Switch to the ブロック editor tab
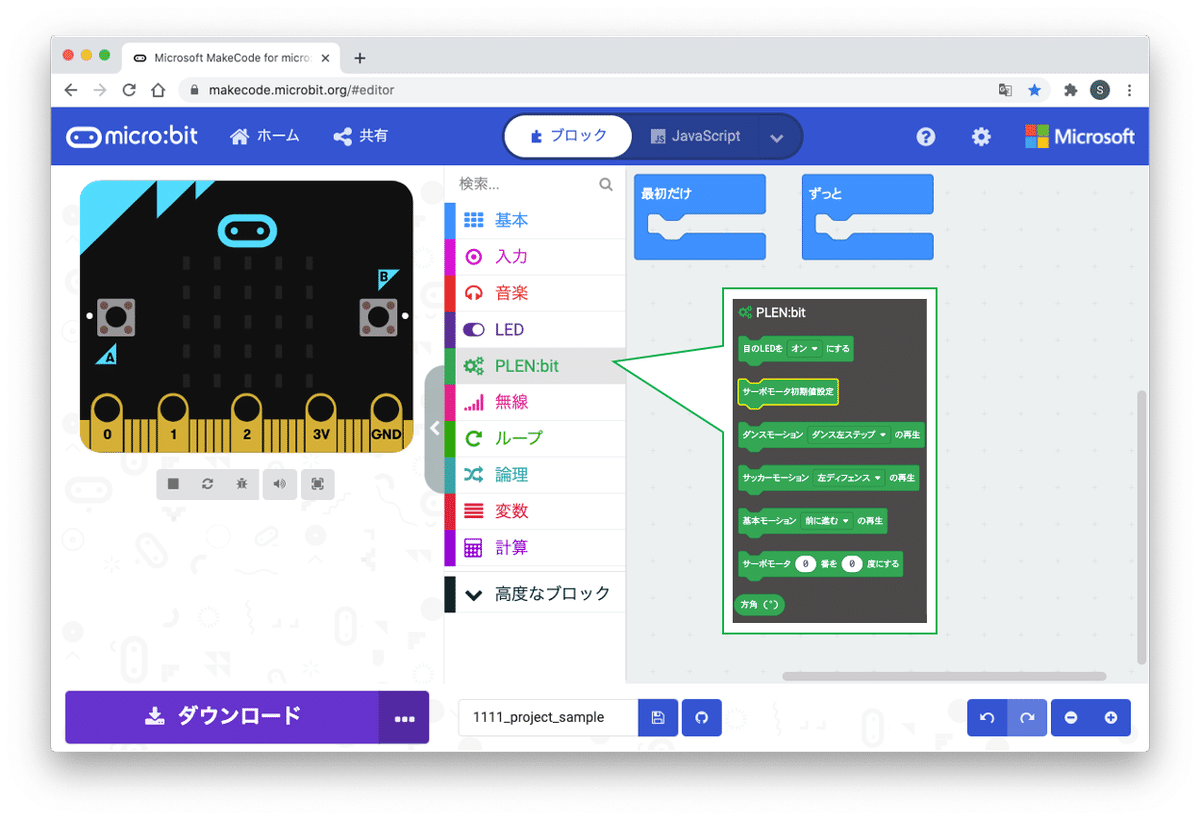 tap(568, 136)
